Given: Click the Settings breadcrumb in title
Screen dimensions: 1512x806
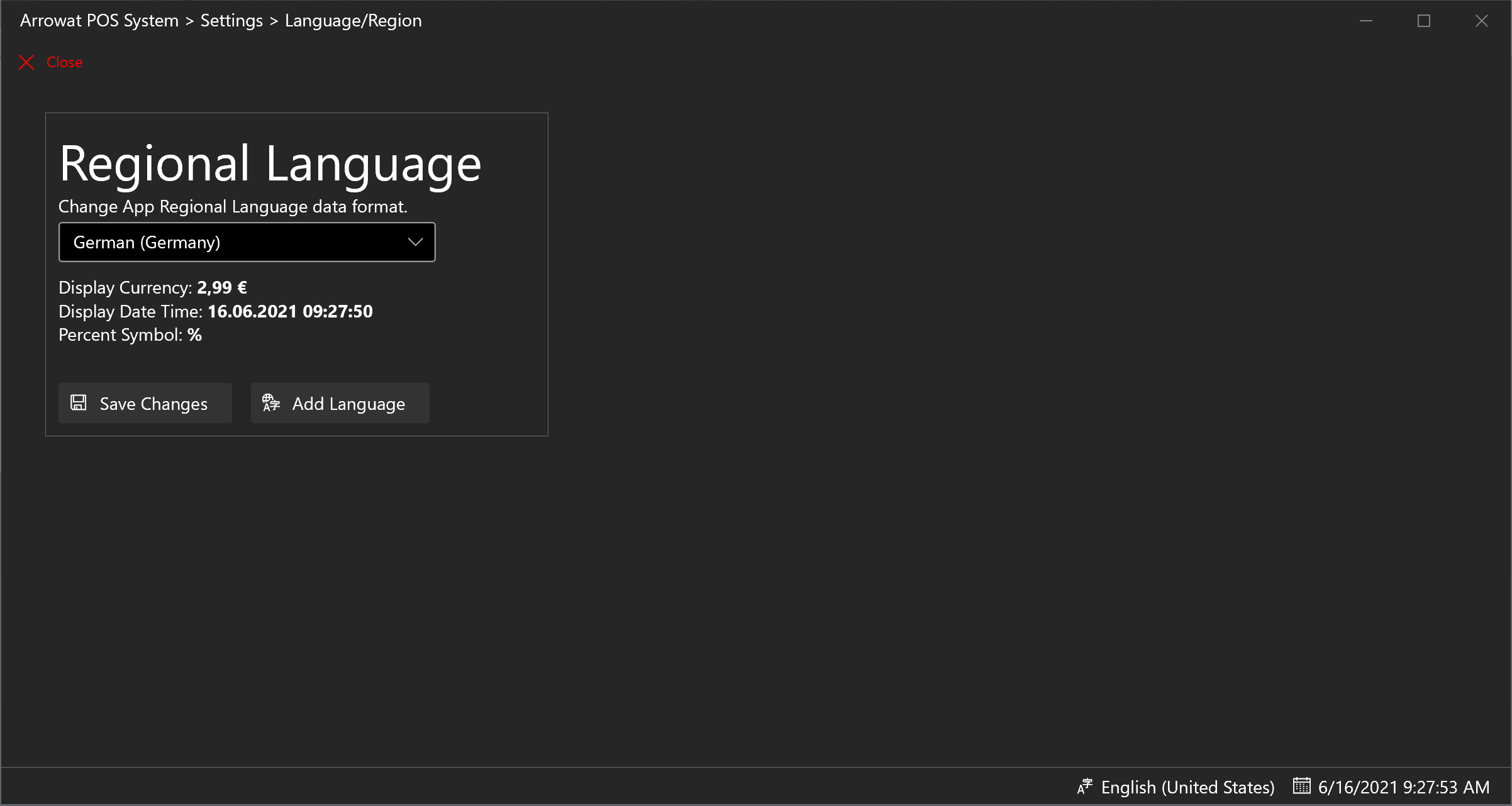Looking at the screenshot, I should [231, 21].
